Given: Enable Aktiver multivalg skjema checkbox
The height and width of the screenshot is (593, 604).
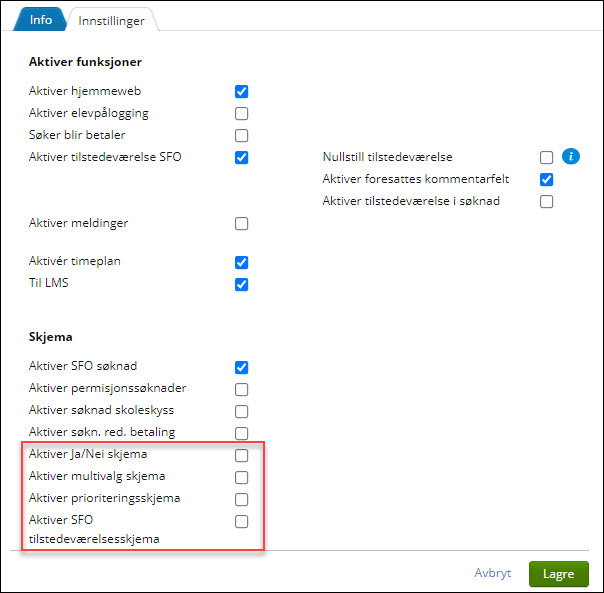Looking at the screenshot, I should [x=241, y=477].
